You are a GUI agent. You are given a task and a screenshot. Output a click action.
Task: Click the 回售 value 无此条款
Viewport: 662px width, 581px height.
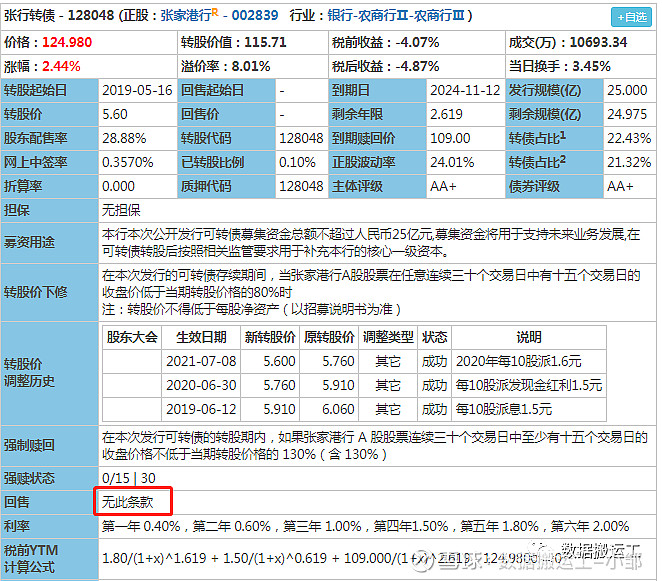coord(128,502)
